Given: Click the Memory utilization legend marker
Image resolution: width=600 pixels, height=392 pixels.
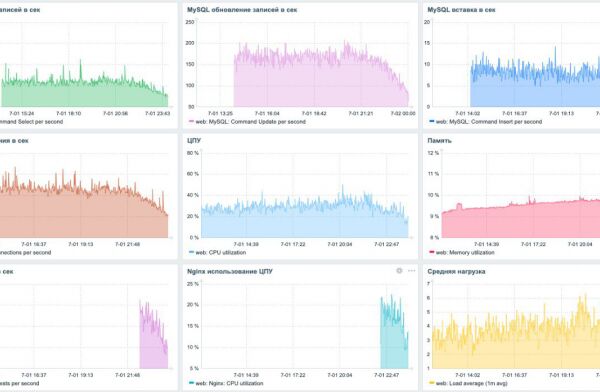Looking at the screenshot, I should coord(432,252).
